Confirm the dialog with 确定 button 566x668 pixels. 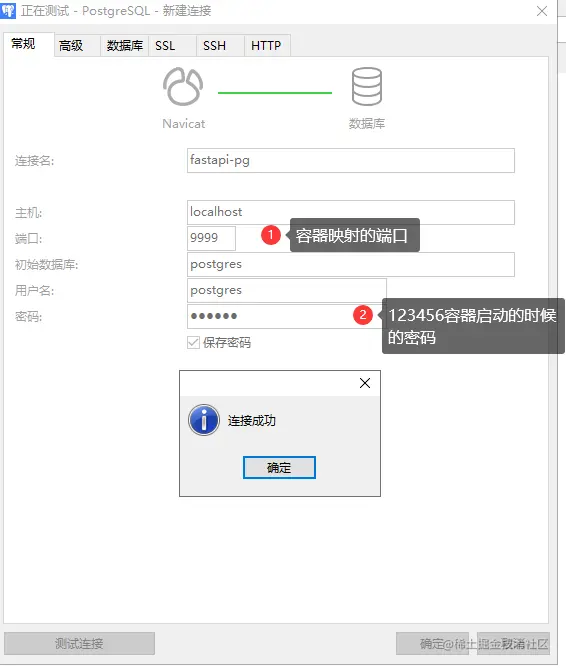tap(279, 468)
